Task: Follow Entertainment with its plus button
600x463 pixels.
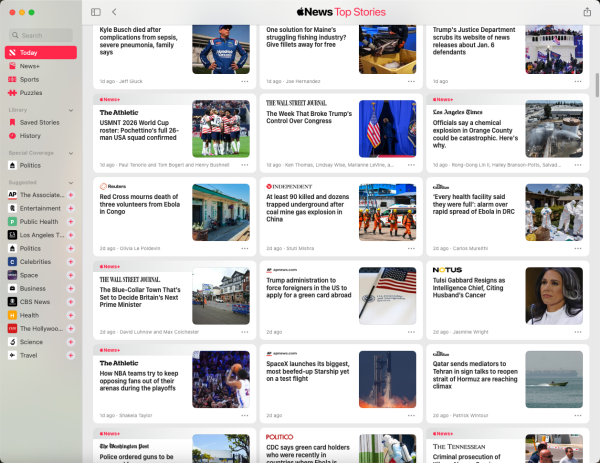Action: tap(71, 208)
